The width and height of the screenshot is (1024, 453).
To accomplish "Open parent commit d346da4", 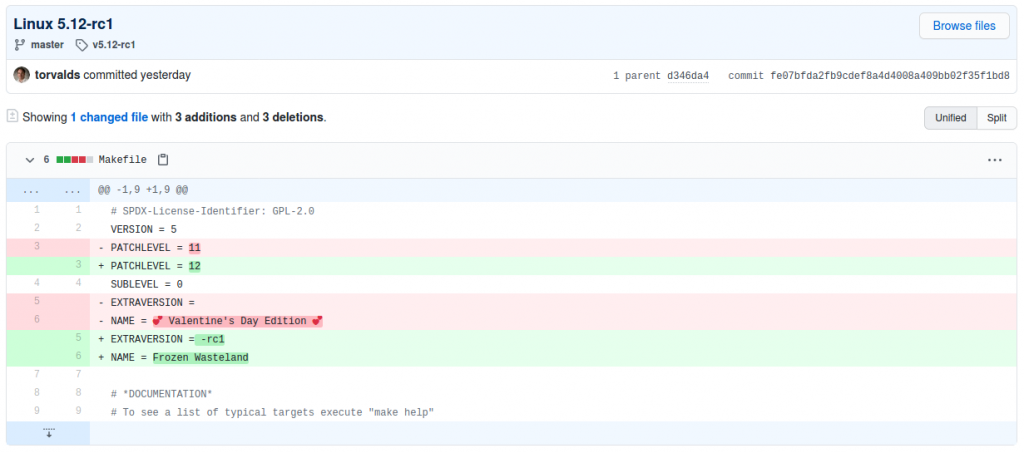I will click(x=688, y=76).
